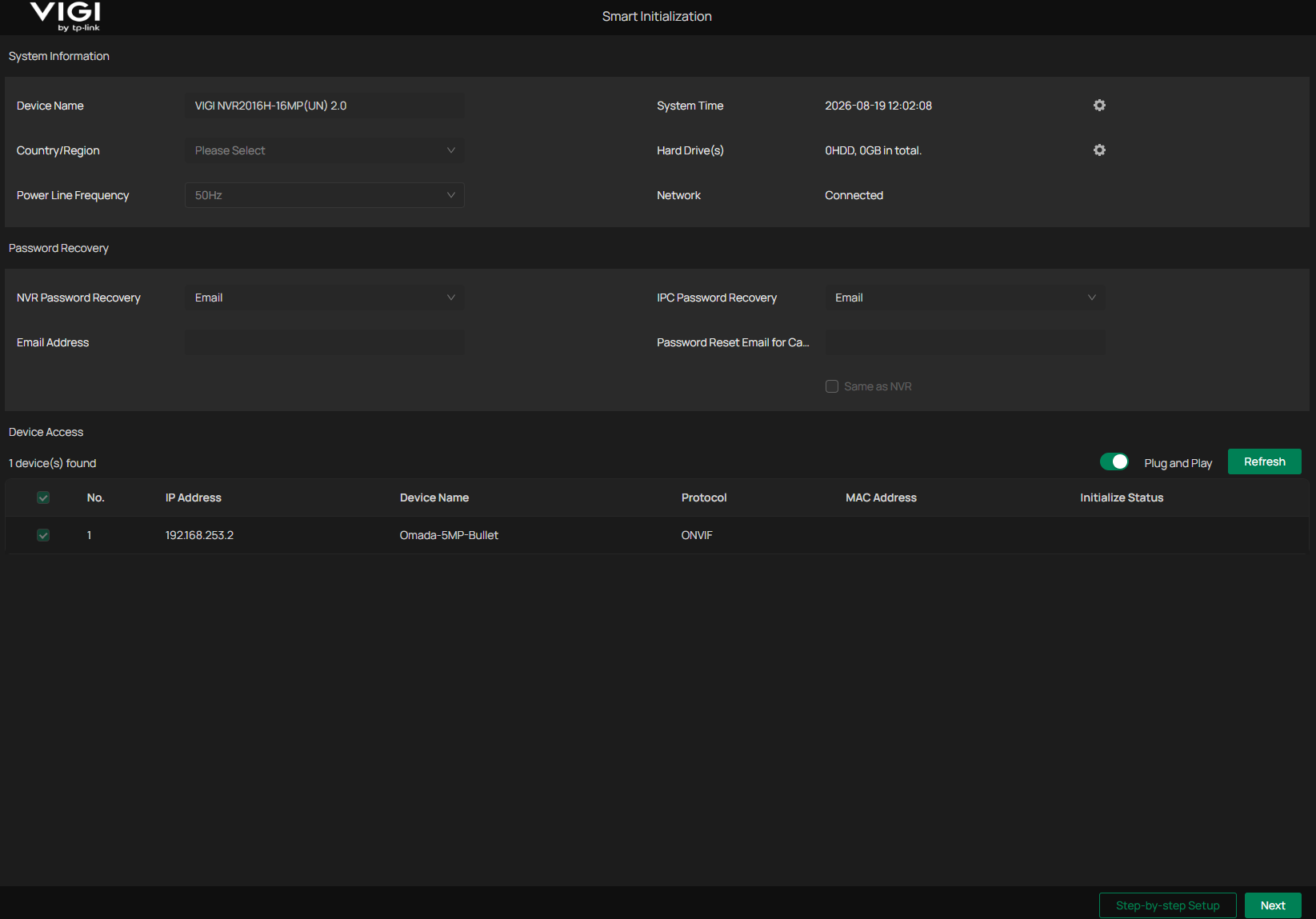
Task: Click the MAC Address column header
Action: tap(881, 497)
